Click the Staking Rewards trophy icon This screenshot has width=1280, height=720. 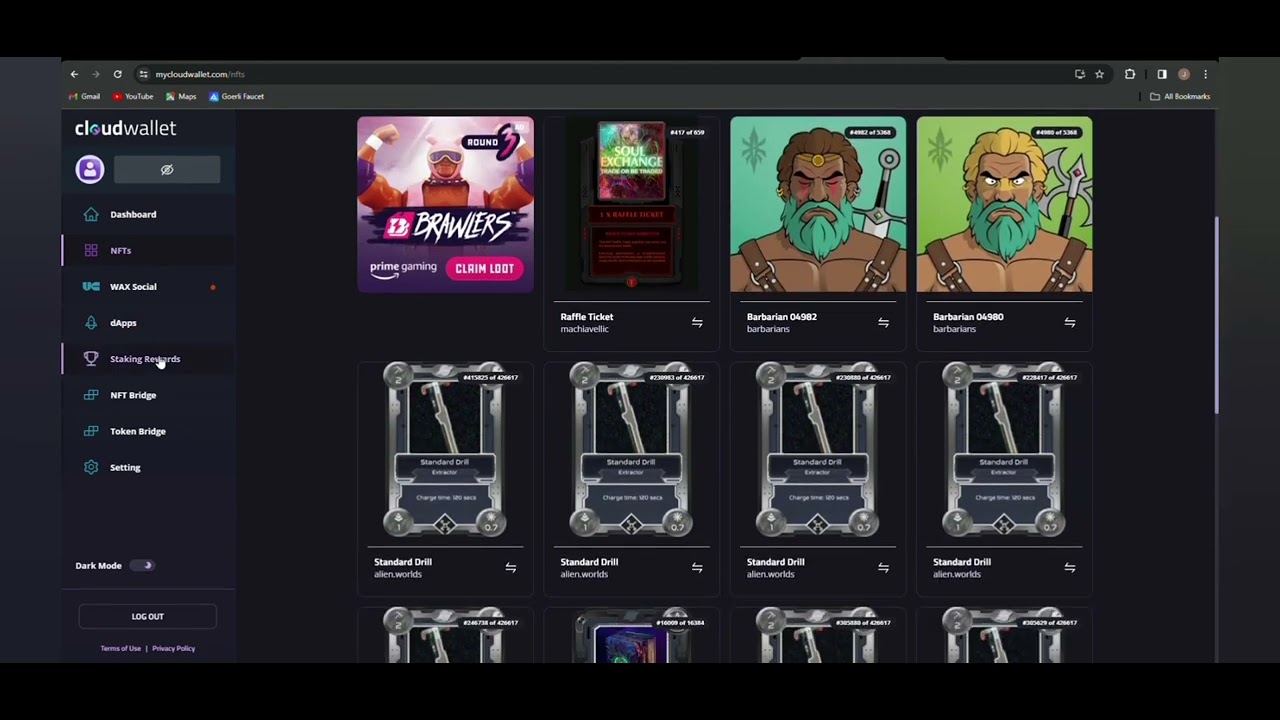pyautogui.click(x=91, y=359)
